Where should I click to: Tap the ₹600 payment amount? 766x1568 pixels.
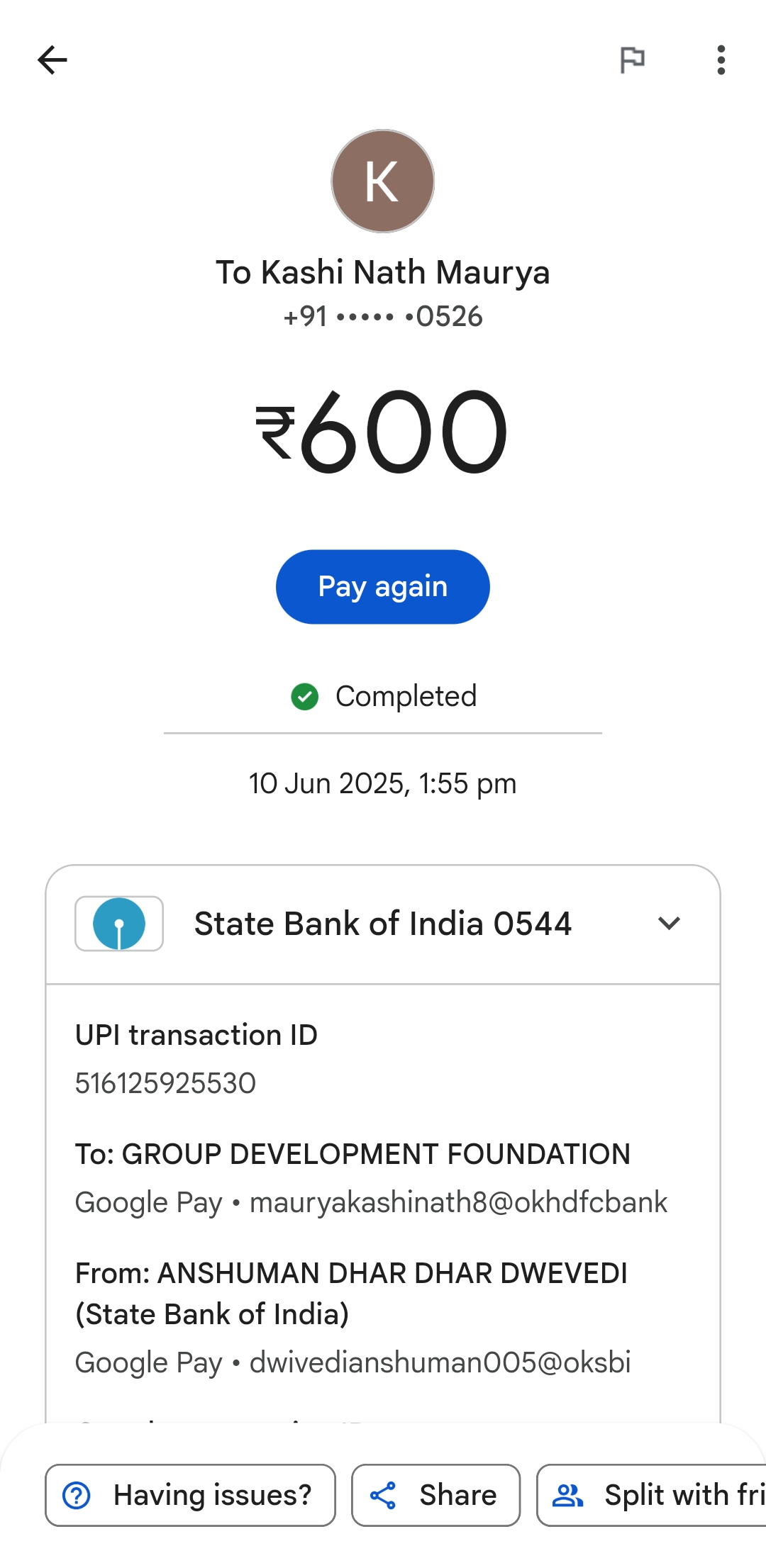[x=383, y=432]
